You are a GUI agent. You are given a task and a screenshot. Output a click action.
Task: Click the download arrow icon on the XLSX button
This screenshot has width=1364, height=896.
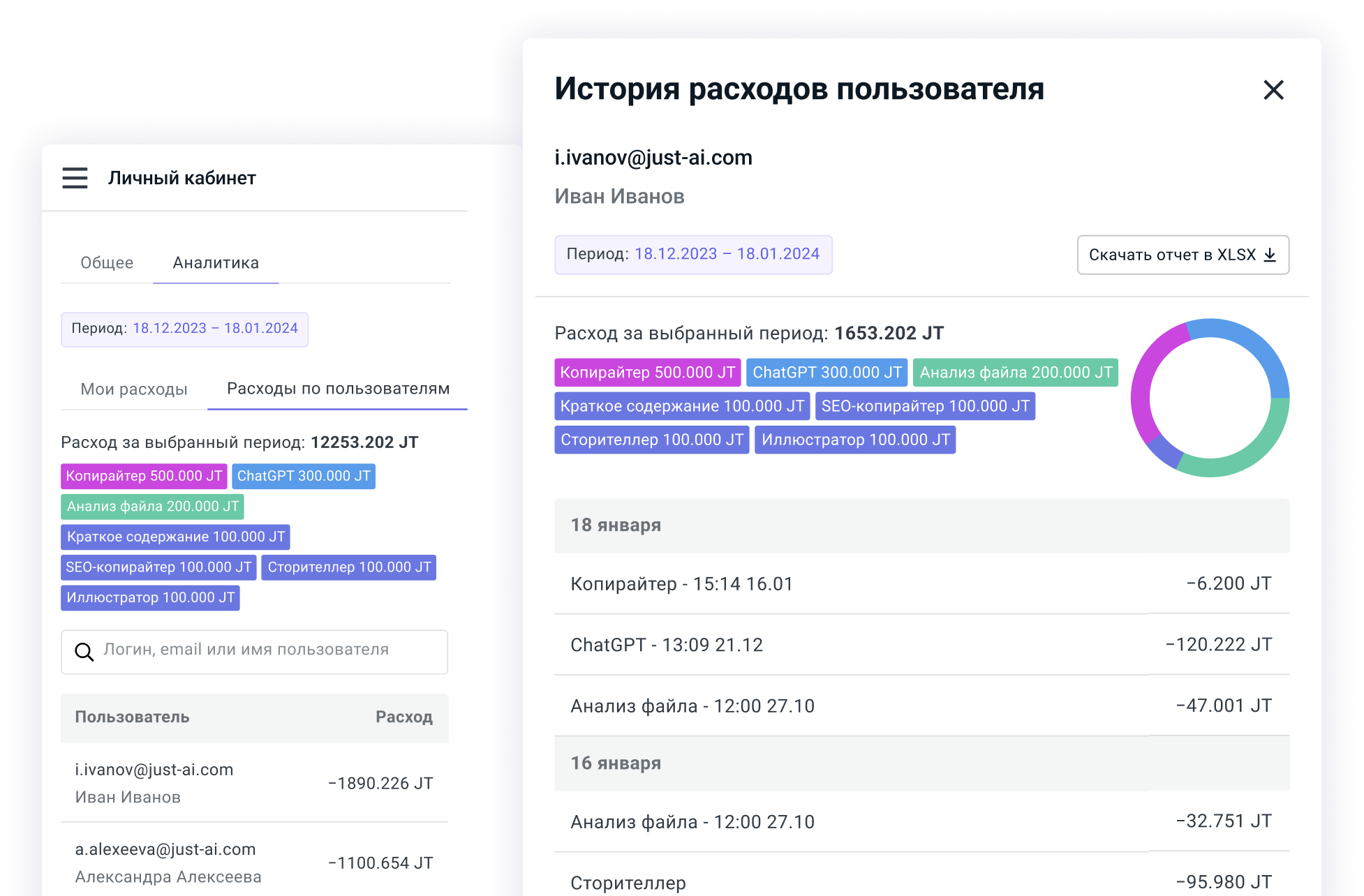[x=1270, y=255]
